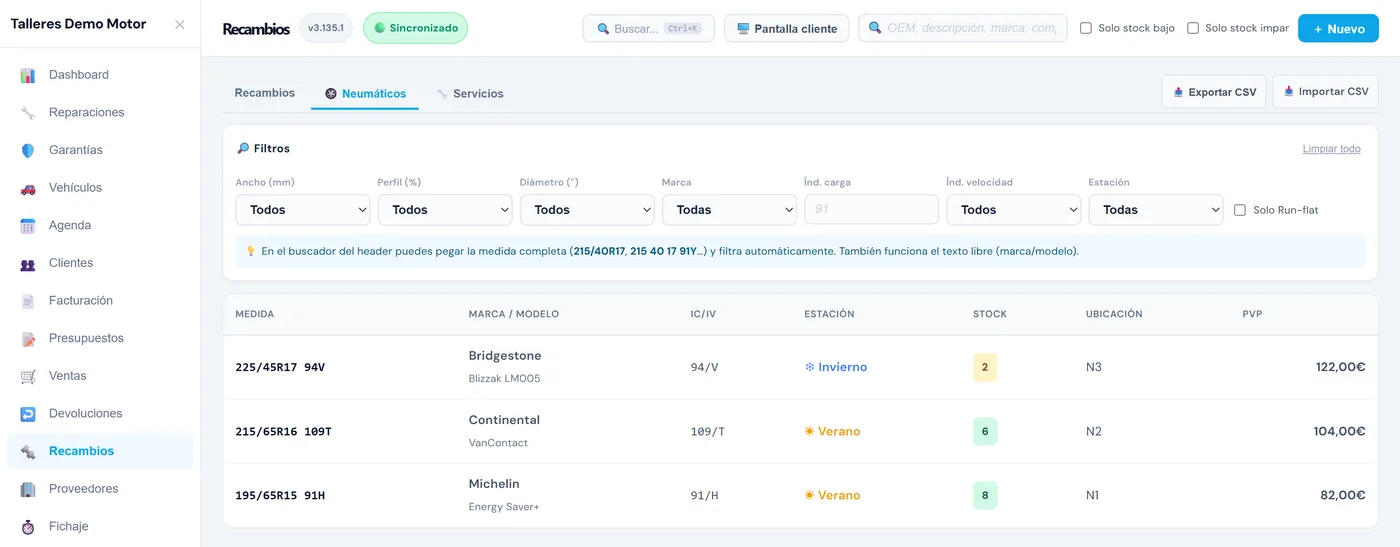Click the green stock badge showing 8
The width and height of the screenshot is (1400, 547).
point(985,495)
